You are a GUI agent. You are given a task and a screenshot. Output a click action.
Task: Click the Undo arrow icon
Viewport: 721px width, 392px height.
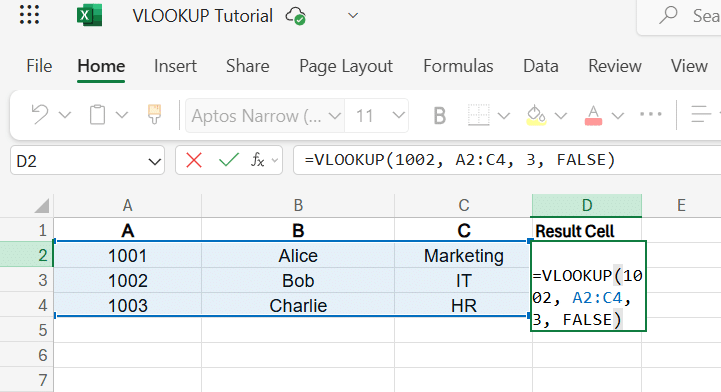click(40, 114)
